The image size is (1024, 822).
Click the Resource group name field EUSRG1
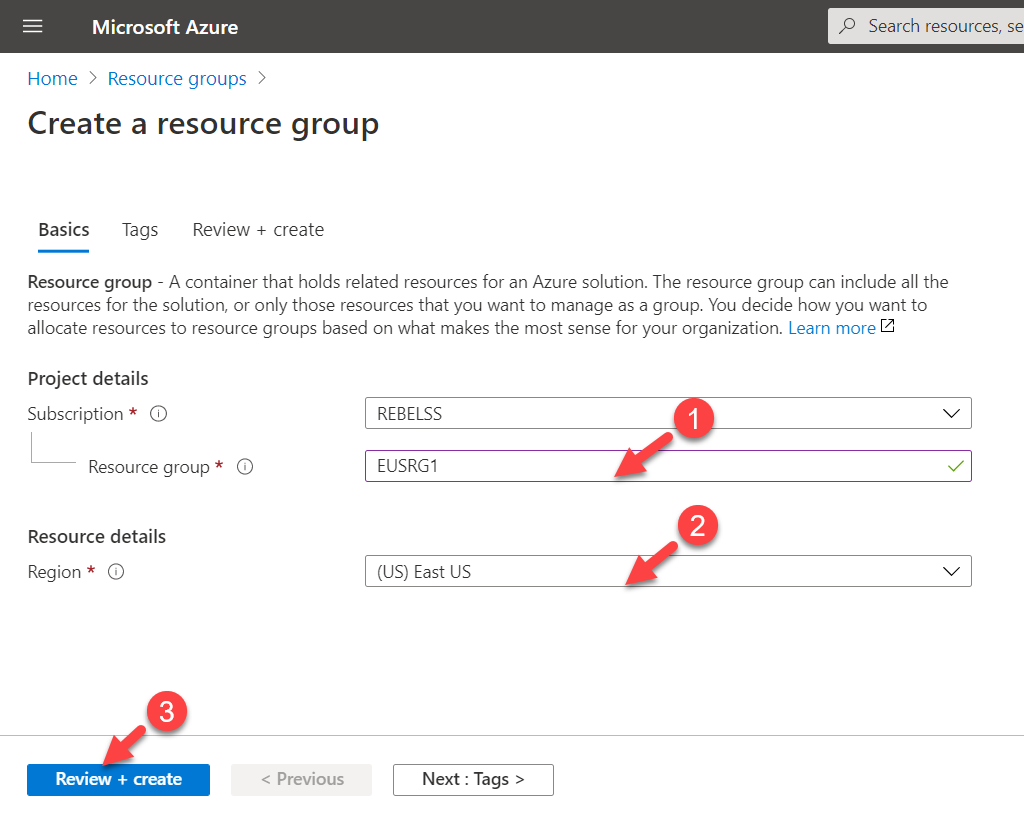[x=668, y=466]
